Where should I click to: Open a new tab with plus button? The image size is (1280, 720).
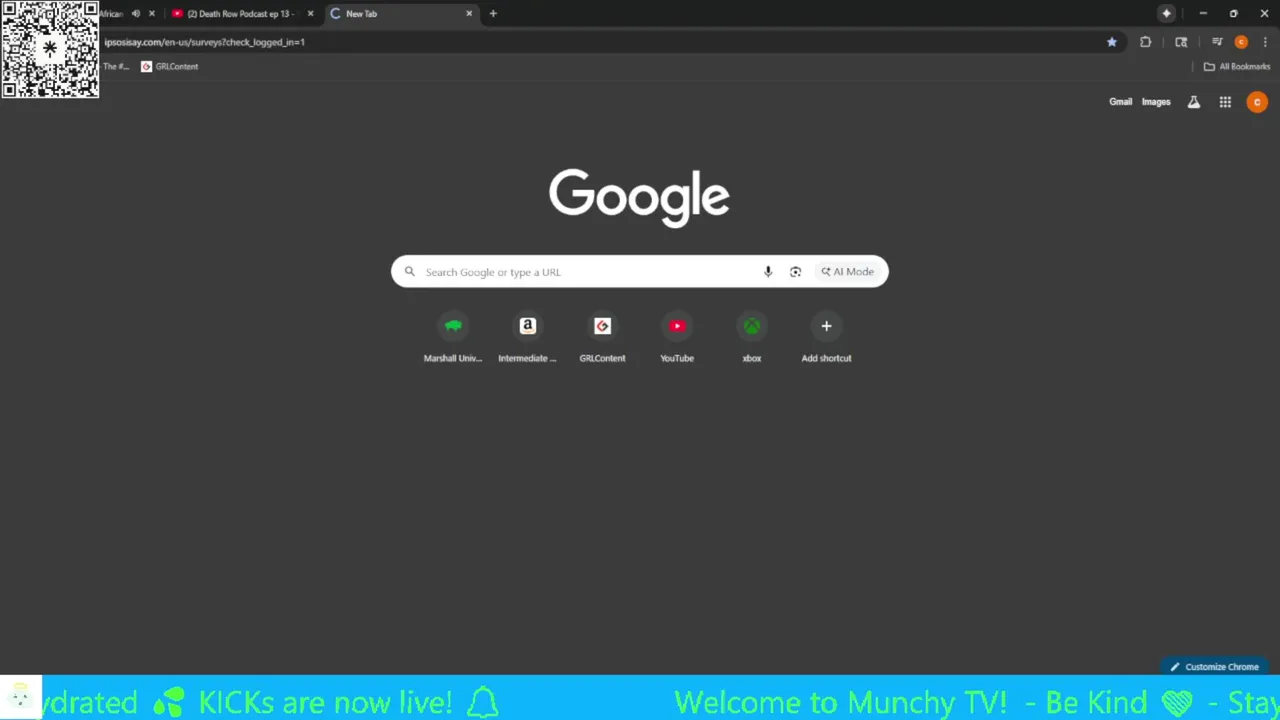(493, 14)
